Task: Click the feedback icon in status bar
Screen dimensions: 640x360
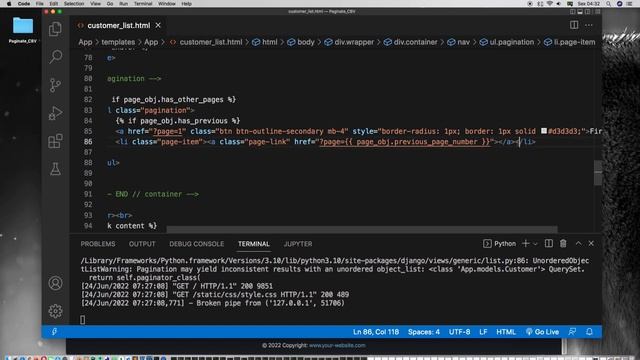Action: 572,332
